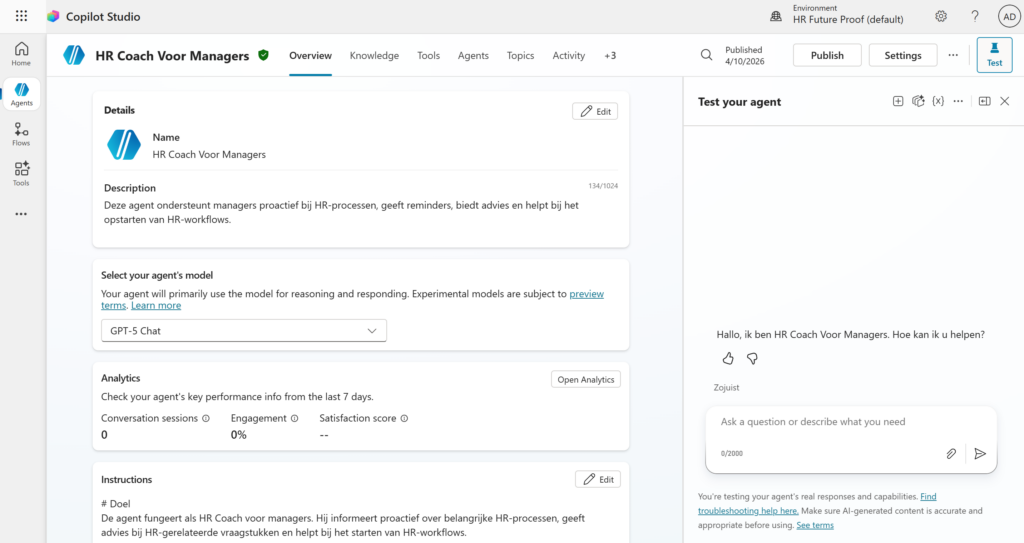
Task: Expand the +3 overflow tabs
Action: pyautogui.click(x=610, y=56)
